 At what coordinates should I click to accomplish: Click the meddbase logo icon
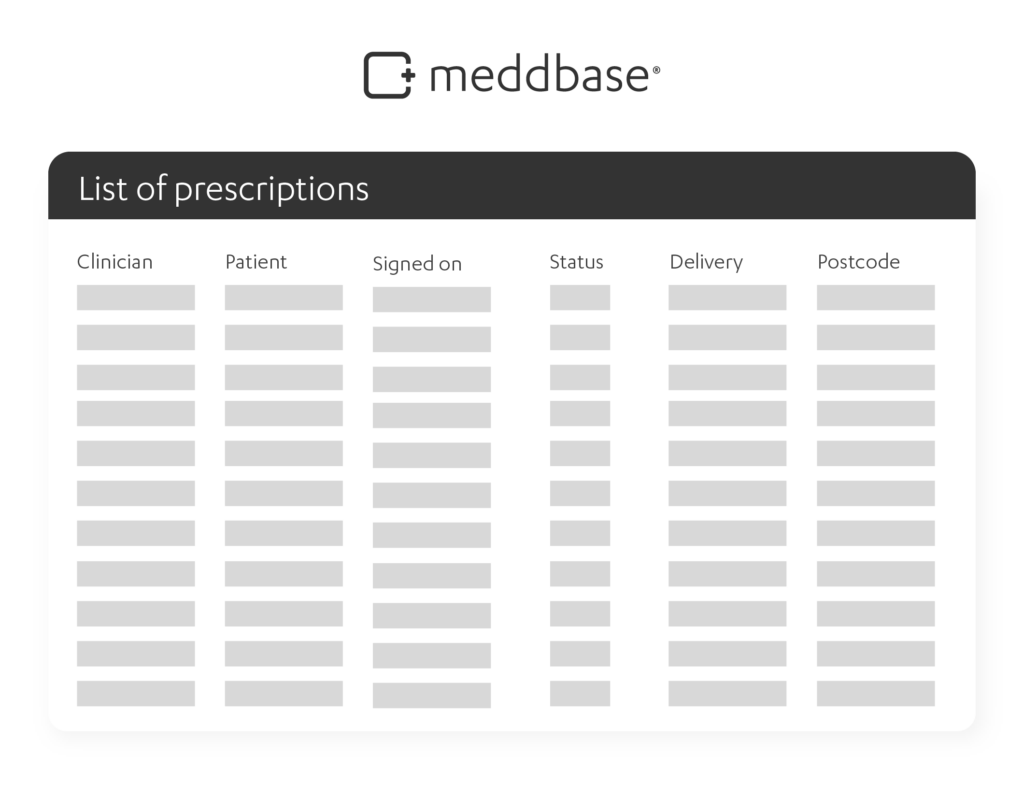point(389,75)
